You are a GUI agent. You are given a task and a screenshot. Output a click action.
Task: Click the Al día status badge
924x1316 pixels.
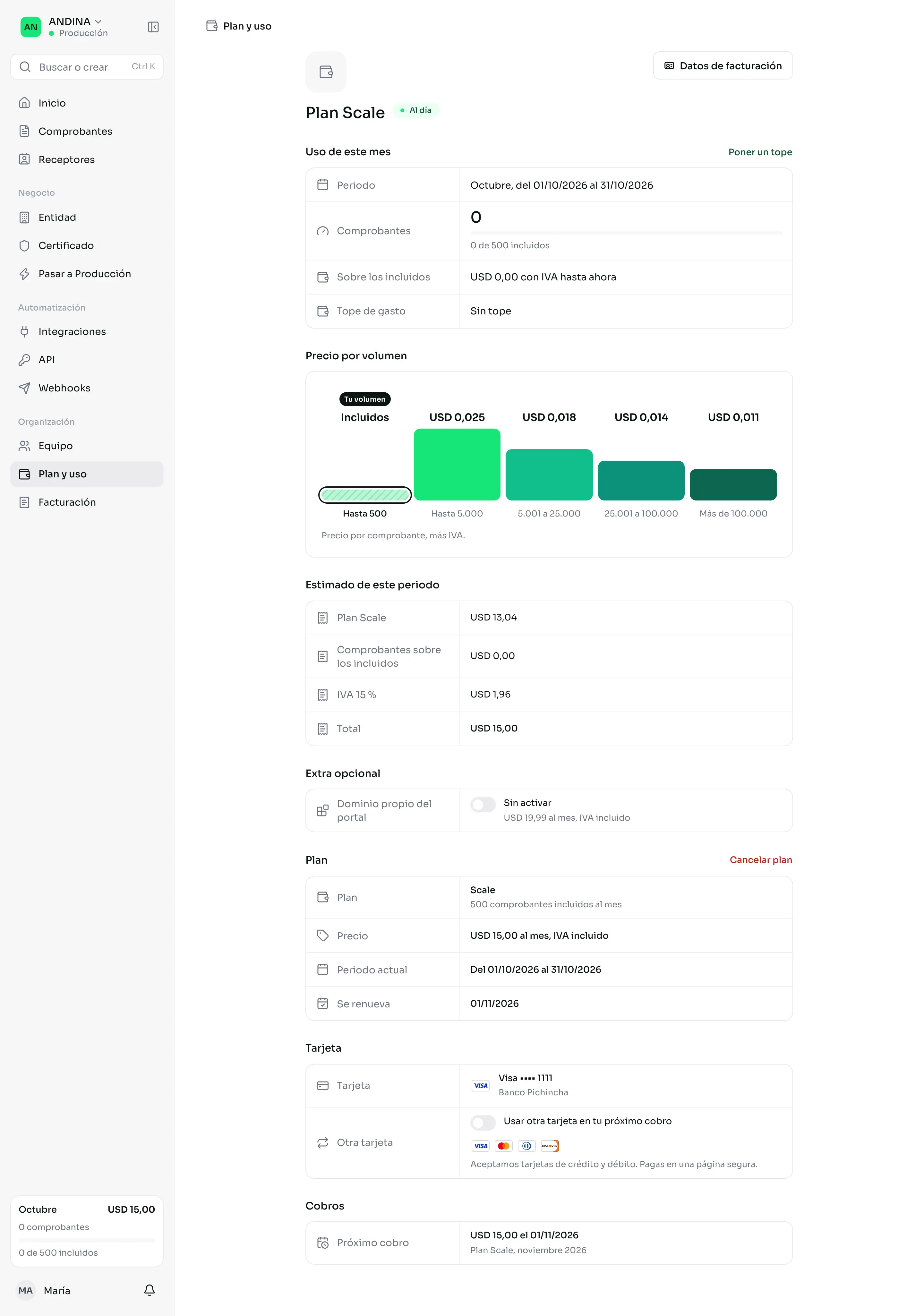(x=416, y=110)
